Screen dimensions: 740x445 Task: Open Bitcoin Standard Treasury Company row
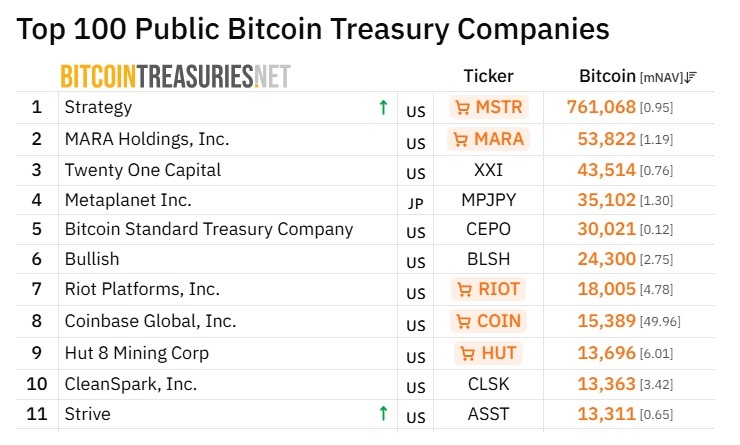pyautogui.click(x=208, y=229)
